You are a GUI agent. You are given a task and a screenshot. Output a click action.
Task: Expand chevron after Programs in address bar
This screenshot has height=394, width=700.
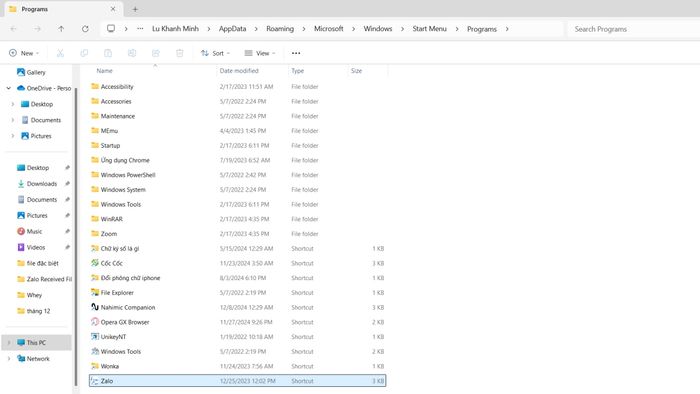click(507, 29)
